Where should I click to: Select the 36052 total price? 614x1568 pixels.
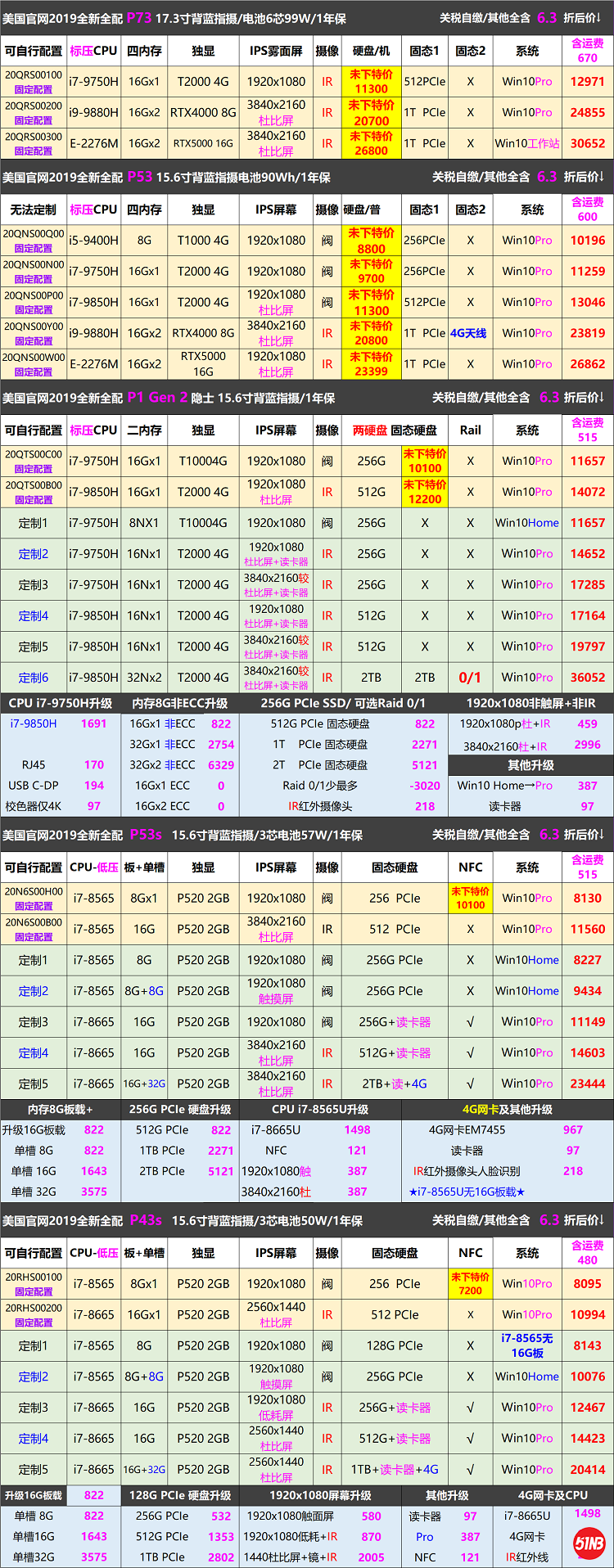coord(587,678)
